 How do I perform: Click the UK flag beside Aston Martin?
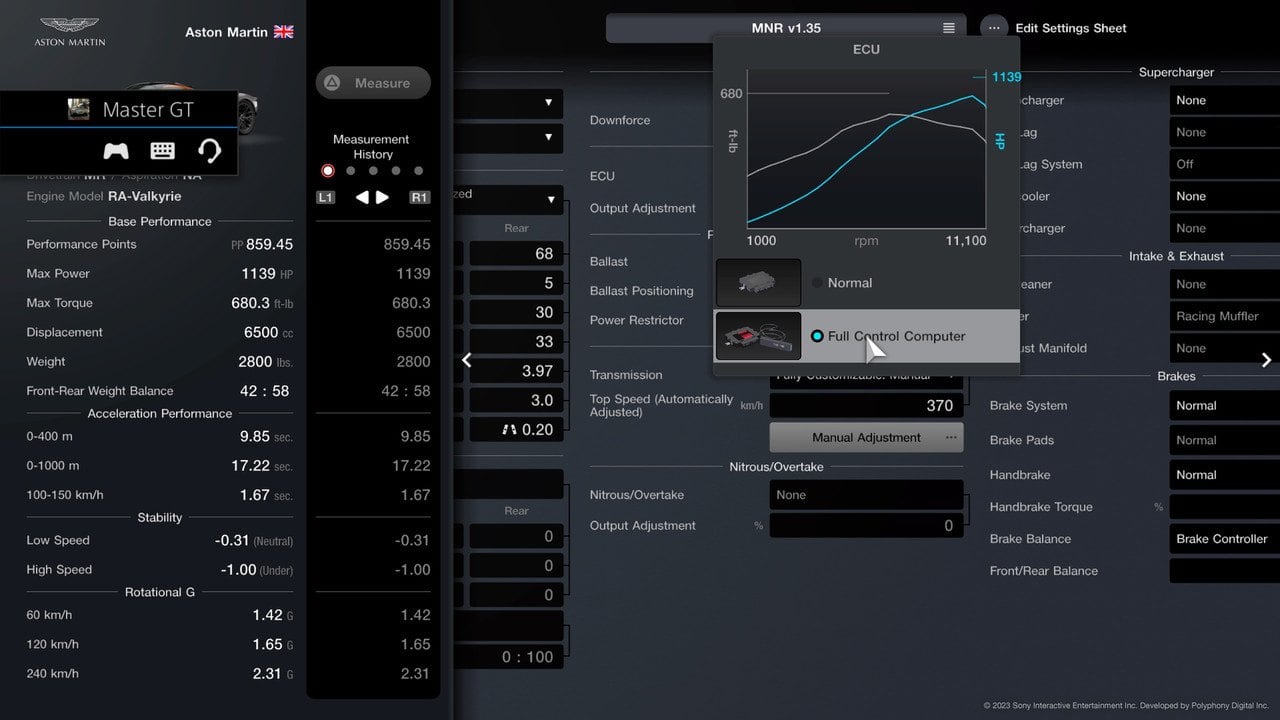pos(284,32)
